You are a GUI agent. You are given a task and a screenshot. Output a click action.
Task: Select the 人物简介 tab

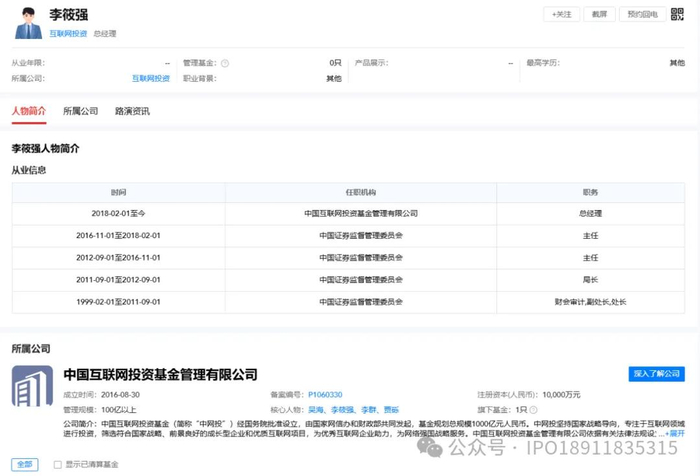[x=28, y=111]
